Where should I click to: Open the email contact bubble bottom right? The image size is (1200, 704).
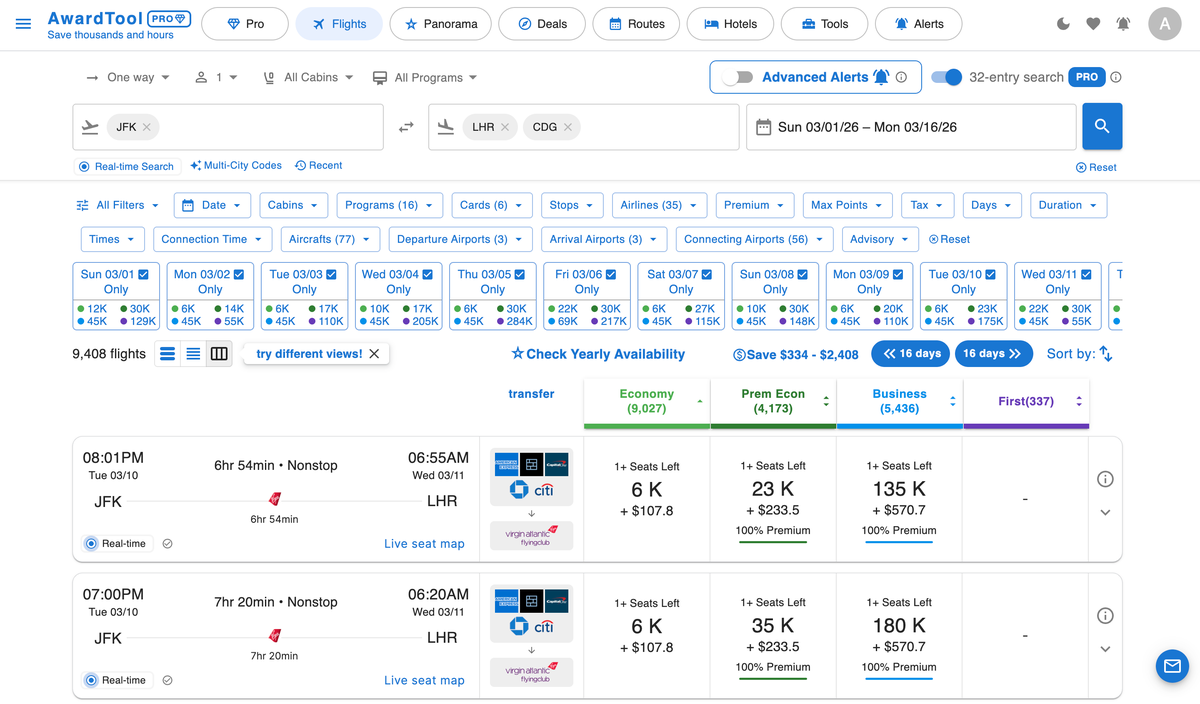tap(1172, 666)
